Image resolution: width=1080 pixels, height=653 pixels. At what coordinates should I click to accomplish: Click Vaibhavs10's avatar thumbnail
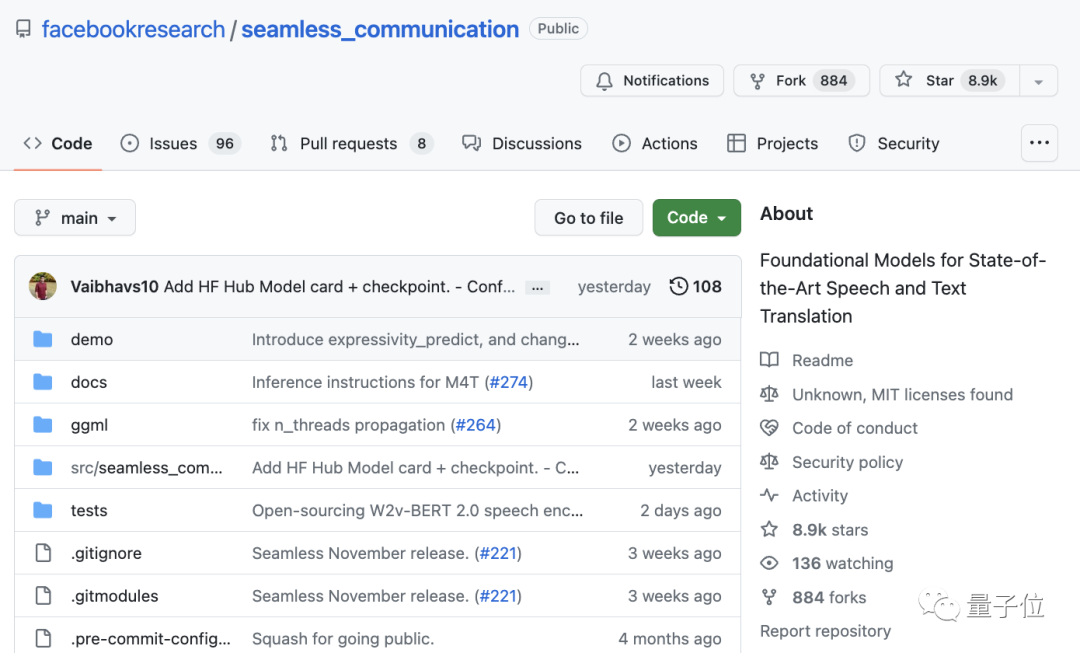pos(43,287)
